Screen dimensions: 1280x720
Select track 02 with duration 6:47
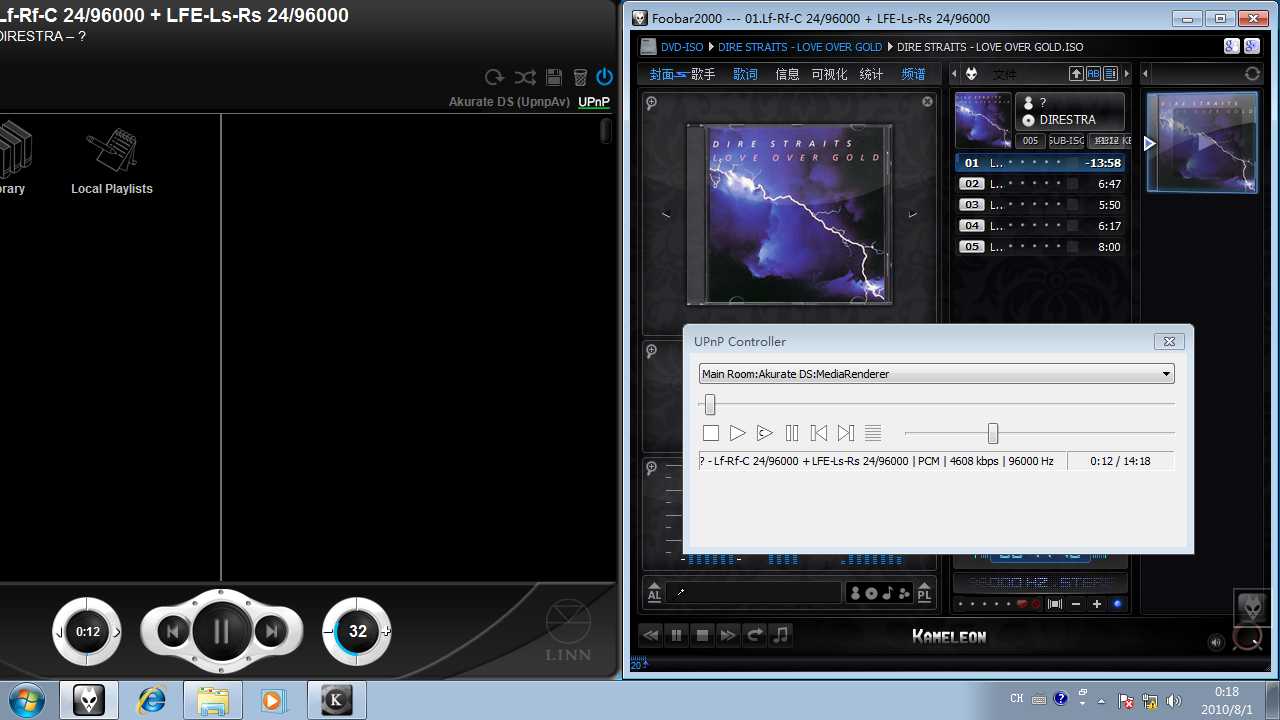pos(1040,184)
